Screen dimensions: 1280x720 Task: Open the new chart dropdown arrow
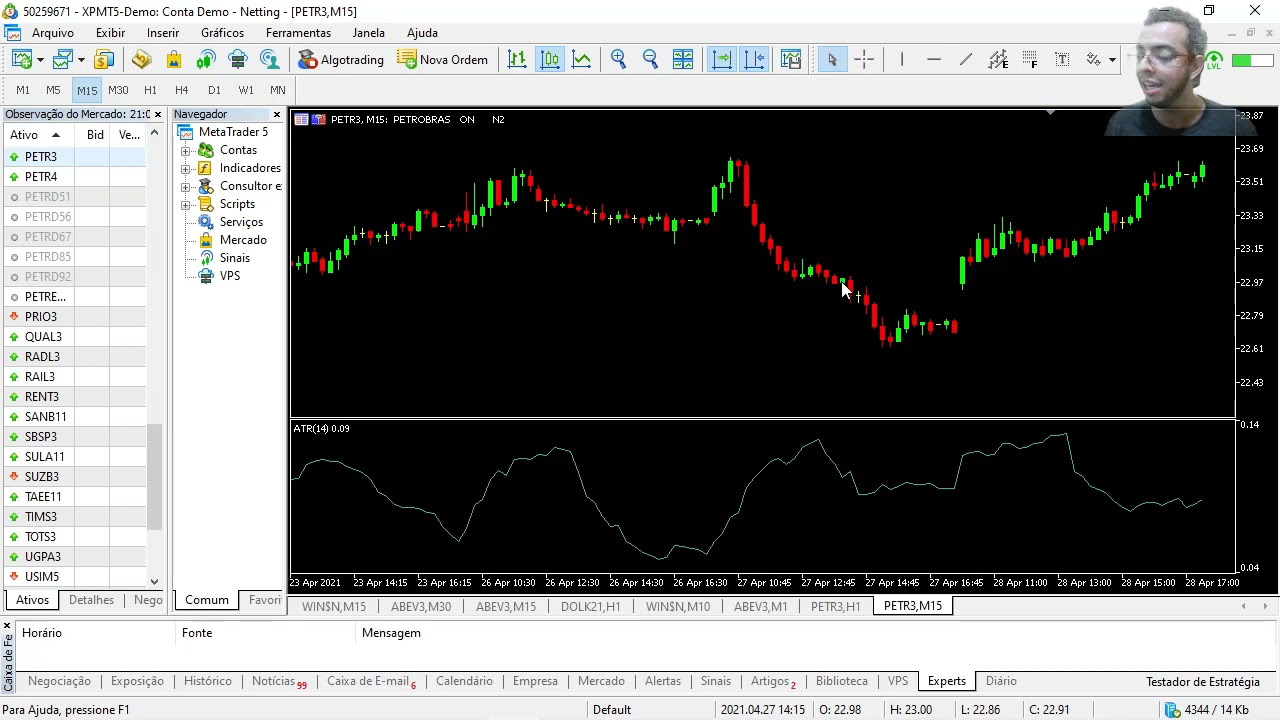pyautogui.click(x=39, y=60)
